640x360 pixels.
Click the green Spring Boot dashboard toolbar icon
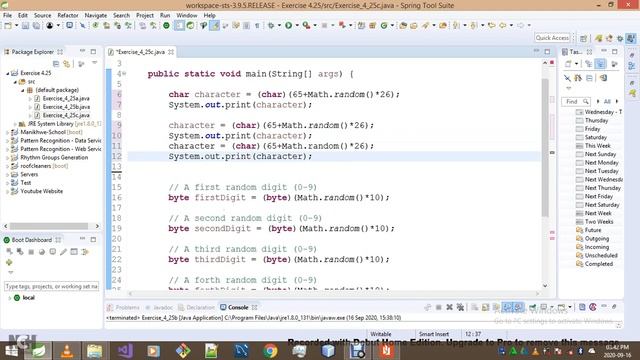[x=166, y=25]
